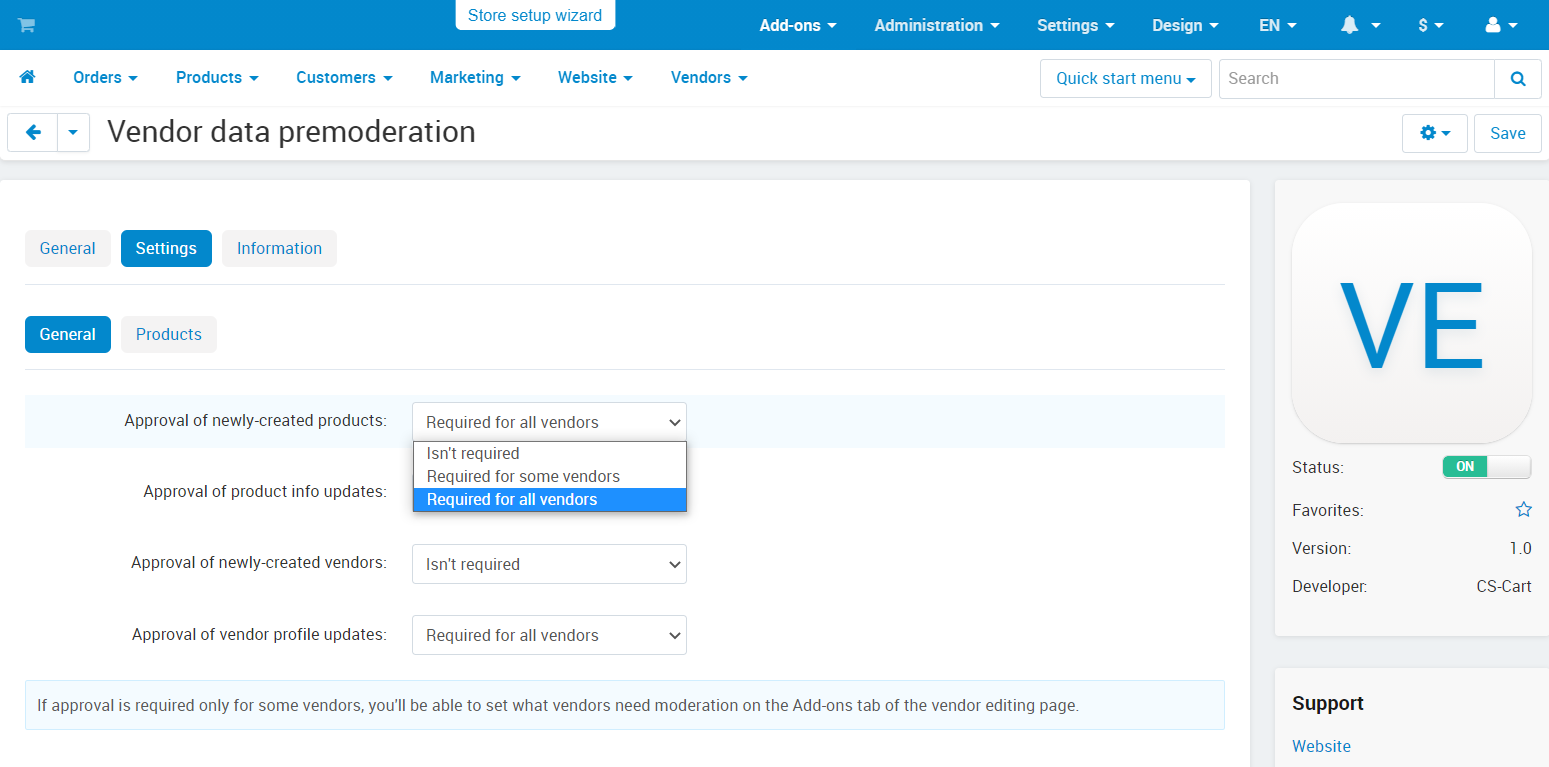Open the Customers menu

[x=344, y=77]
